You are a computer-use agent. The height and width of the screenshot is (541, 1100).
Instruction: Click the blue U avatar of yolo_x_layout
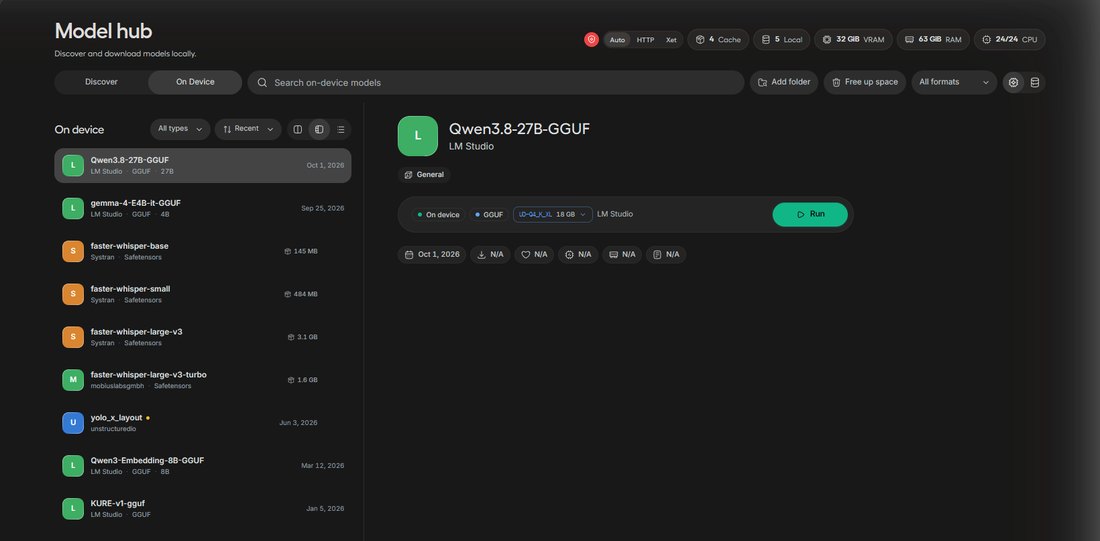(x=73, y=423)
